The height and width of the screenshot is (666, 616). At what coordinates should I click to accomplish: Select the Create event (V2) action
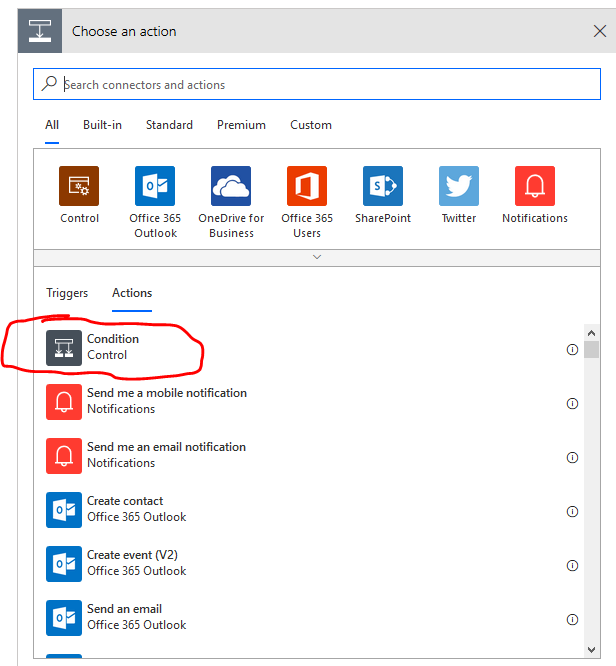[x=132, y=555]
